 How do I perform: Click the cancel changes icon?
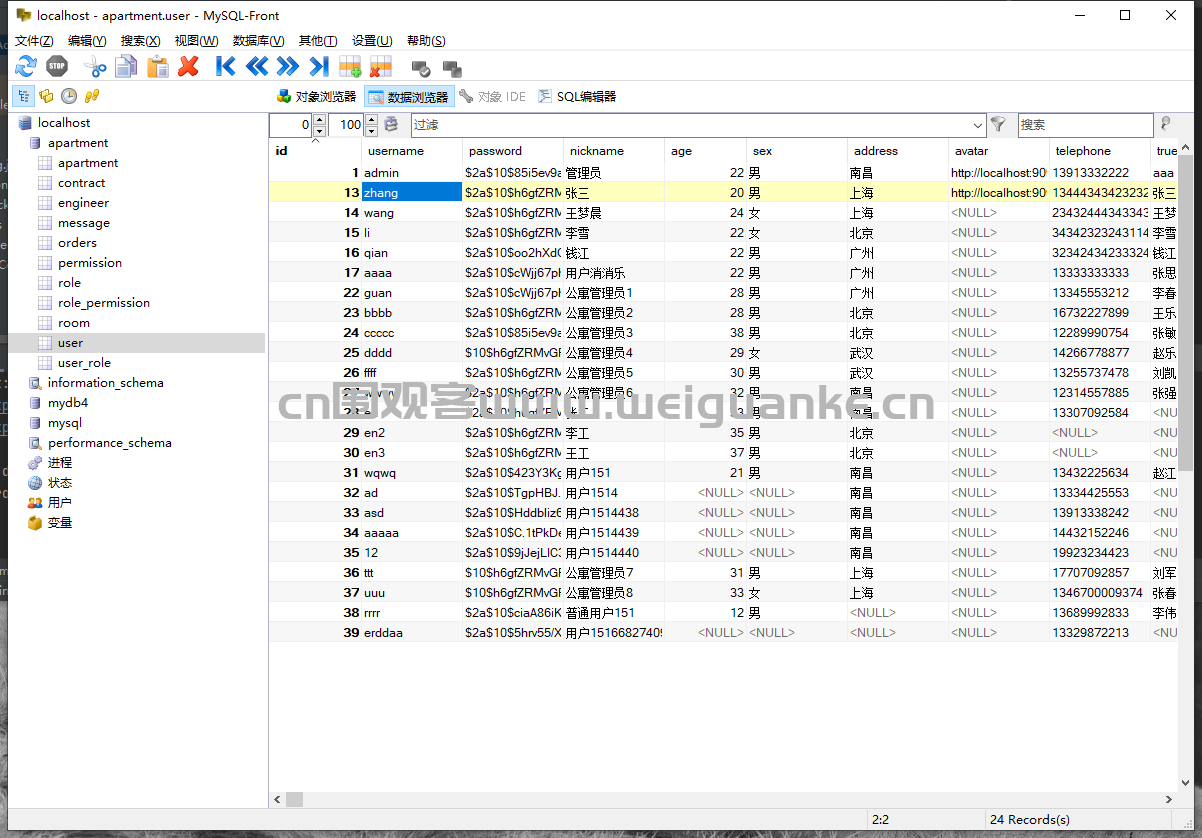(x=452, y=68)
